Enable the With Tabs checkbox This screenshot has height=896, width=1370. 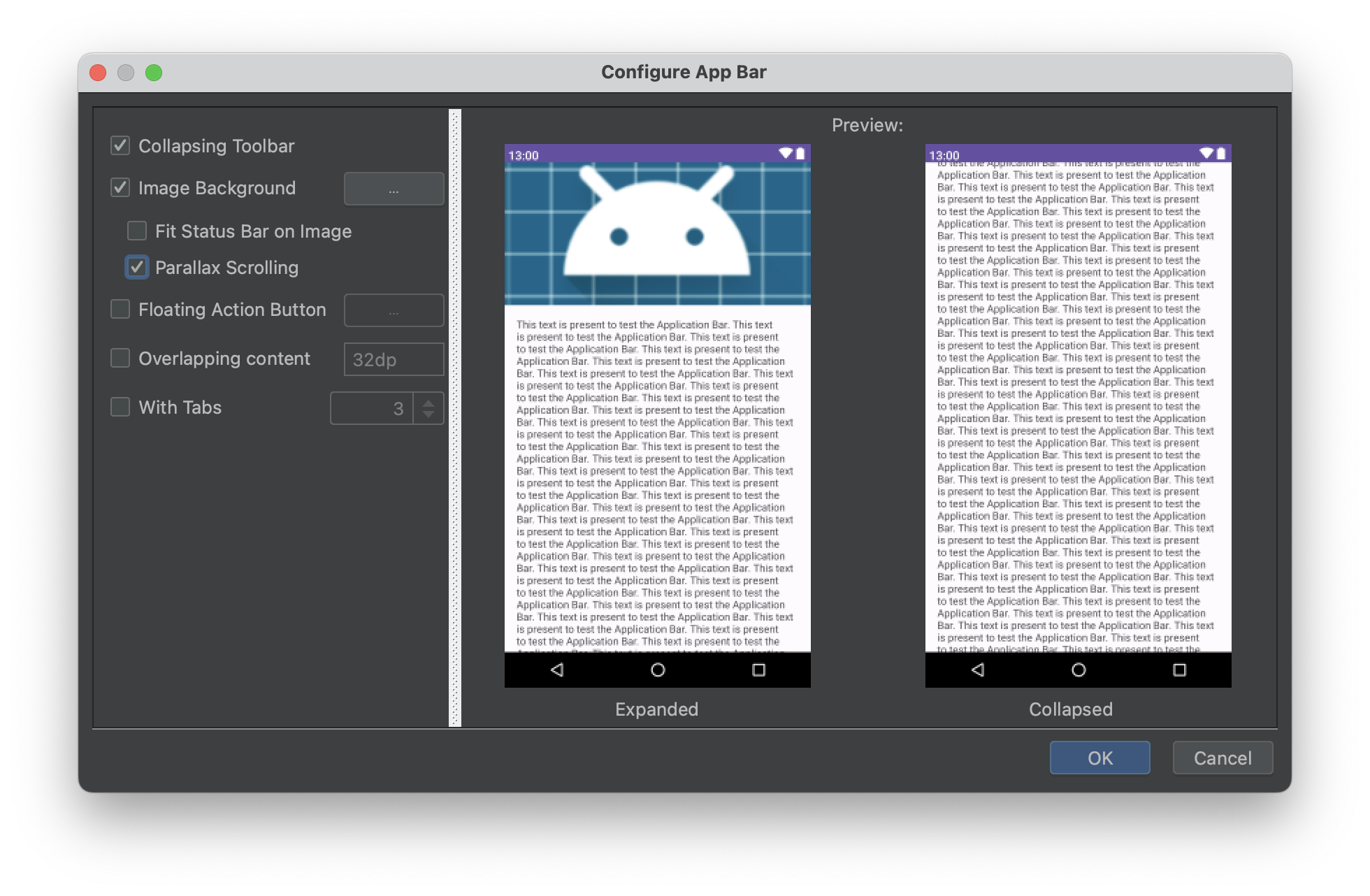[x=120, y=407]
